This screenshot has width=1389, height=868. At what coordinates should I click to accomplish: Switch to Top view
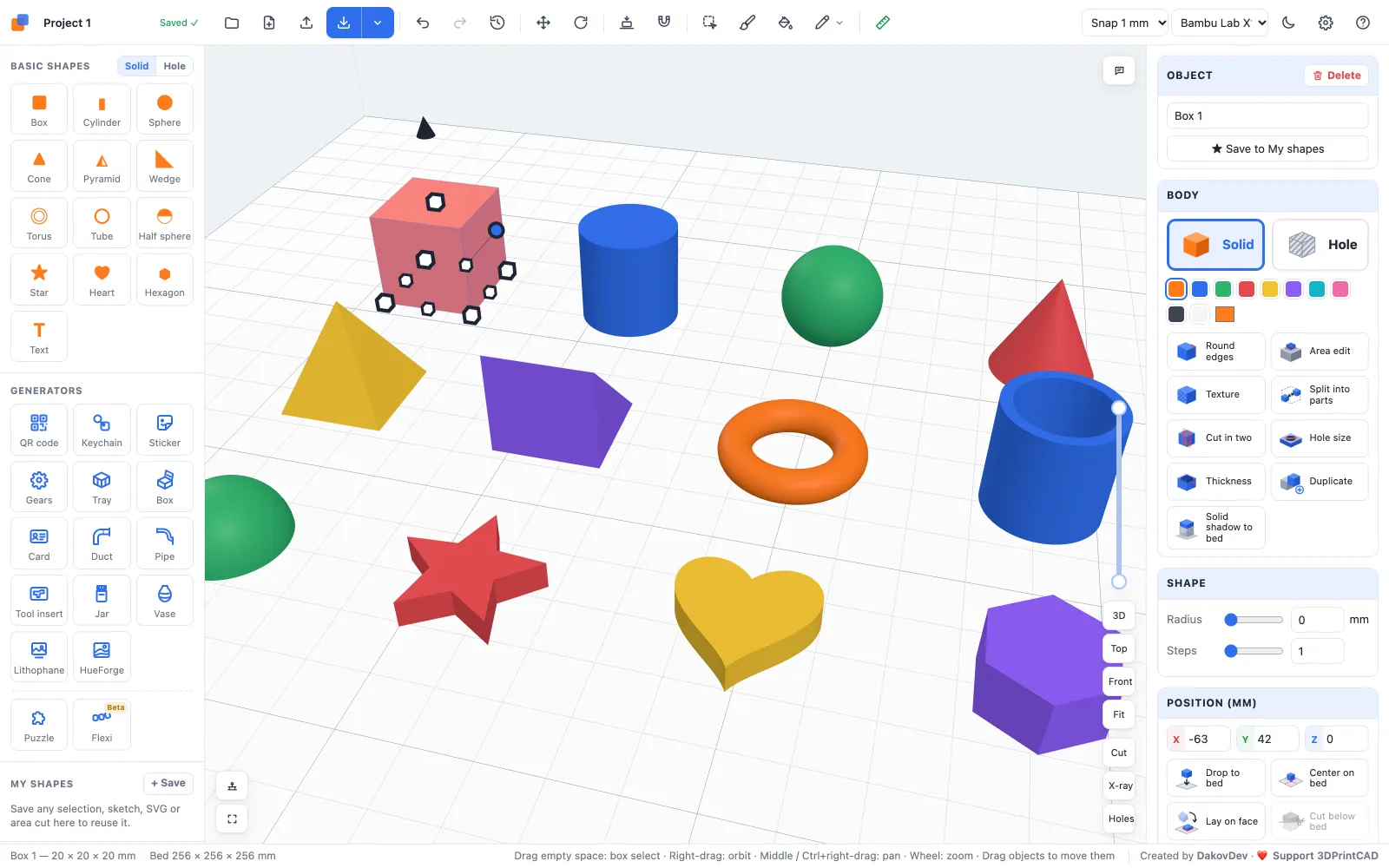pos(1119,648)
